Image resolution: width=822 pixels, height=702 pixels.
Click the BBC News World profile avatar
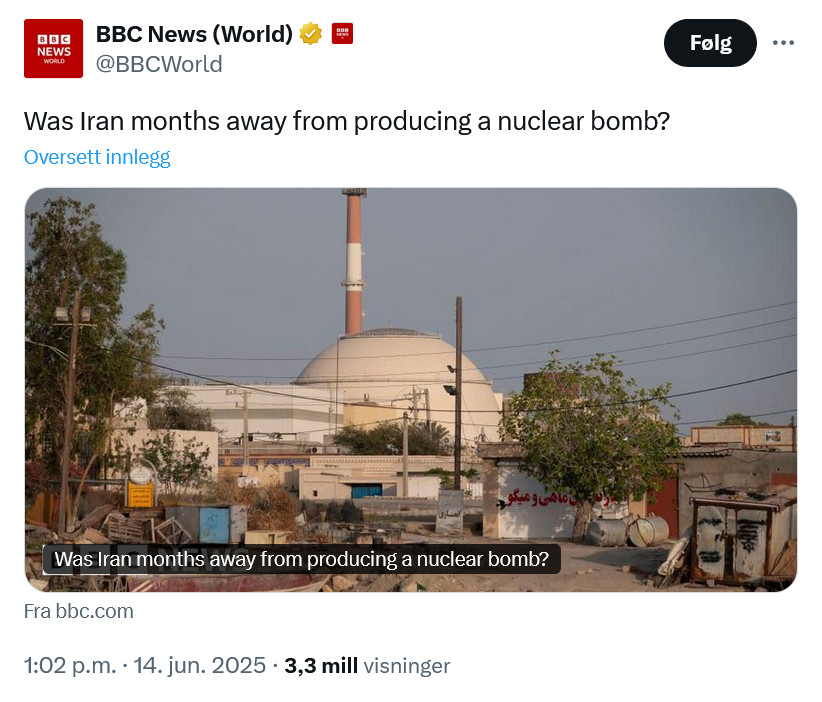(53, 48)
